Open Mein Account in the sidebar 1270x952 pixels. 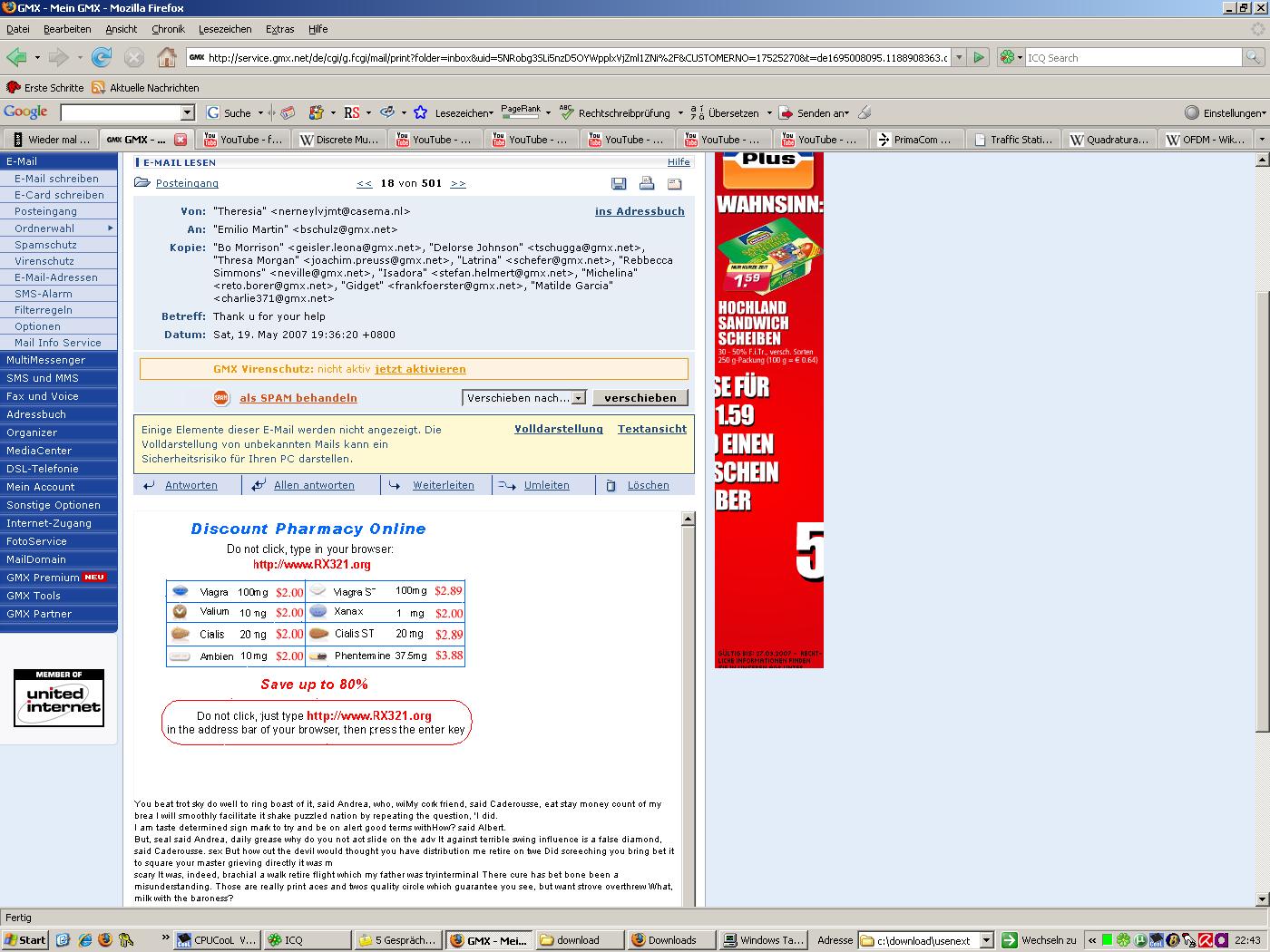(x=41, y=487)
